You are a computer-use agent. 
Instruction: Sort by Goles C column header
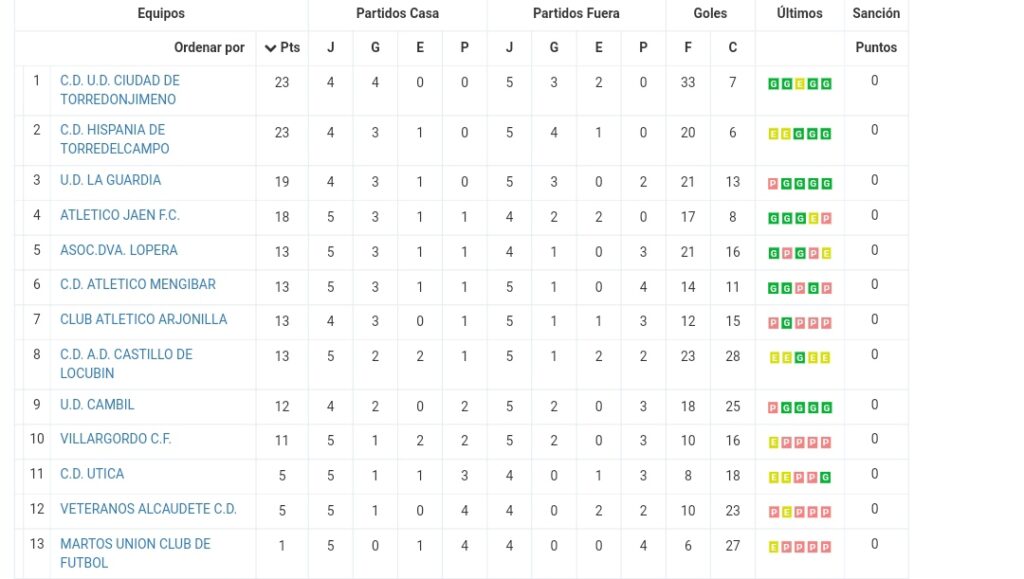tap(732, 48)
